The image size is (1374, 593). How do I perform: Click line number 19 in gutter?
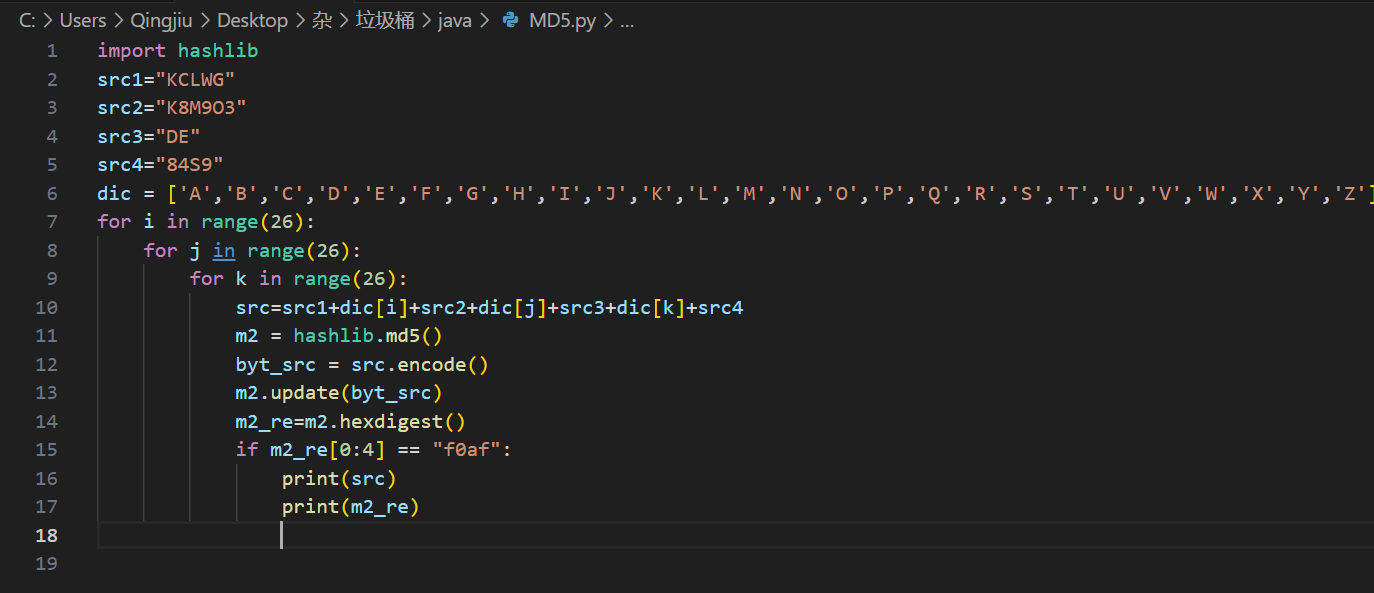pyautogui.click(x=46, y=564)
